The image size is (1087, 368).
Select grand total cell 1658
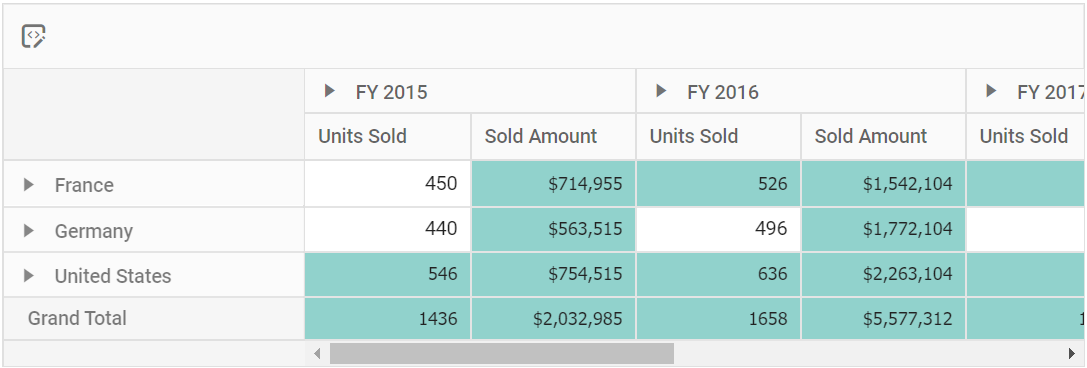click(718, 319)
